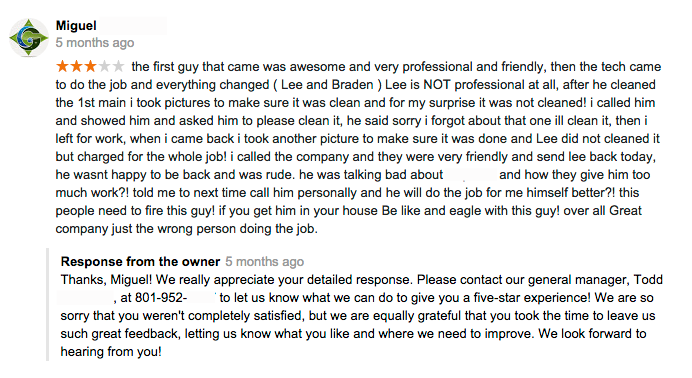Click the capitalized word NOT in the review

[436, 85]
